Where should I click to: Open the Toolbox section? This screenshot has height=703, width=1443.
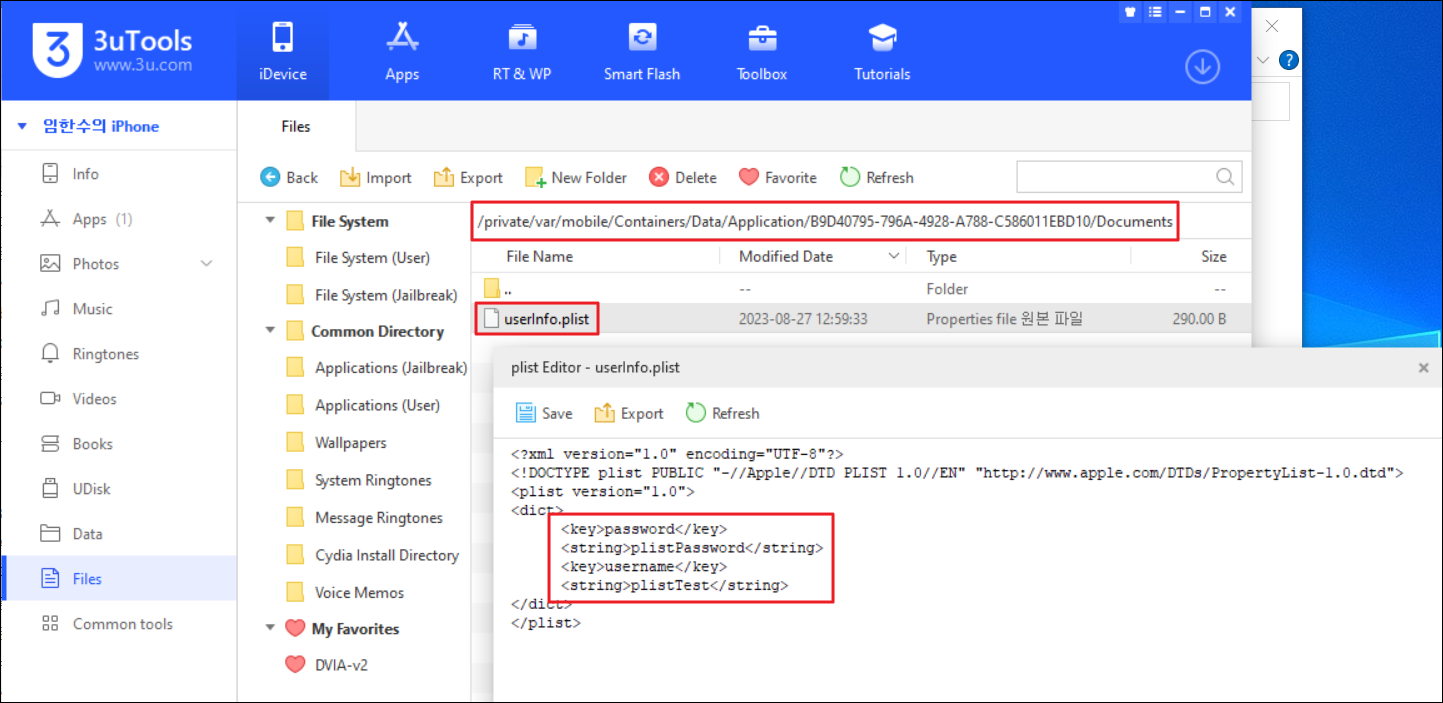(x=762, y=51)
